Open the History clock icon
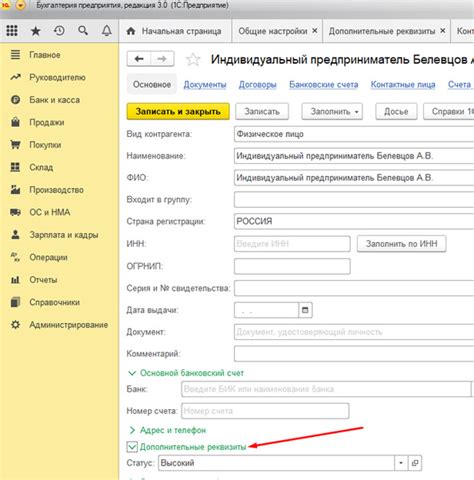474x480 pixels. click(59, 31)
